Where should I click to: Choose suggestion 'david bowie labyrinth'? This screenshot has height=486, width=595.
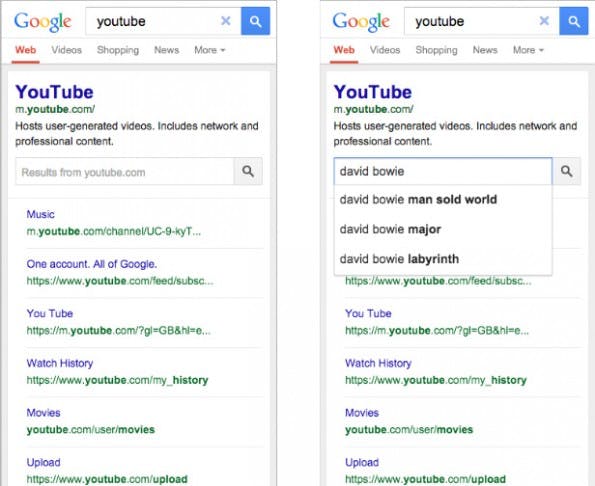pos(443,259)
